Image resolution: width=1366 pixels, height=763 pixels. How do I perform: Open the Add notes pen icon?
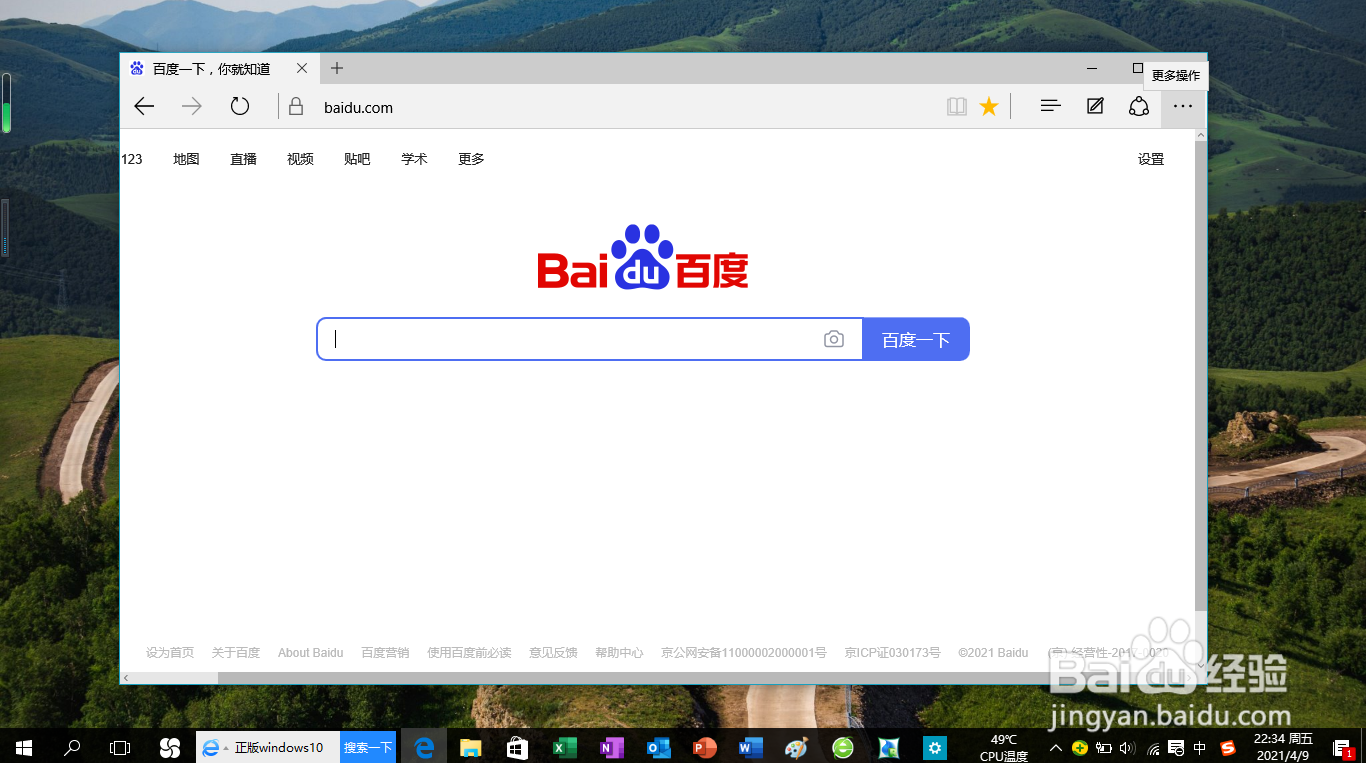pos(1095,106)
